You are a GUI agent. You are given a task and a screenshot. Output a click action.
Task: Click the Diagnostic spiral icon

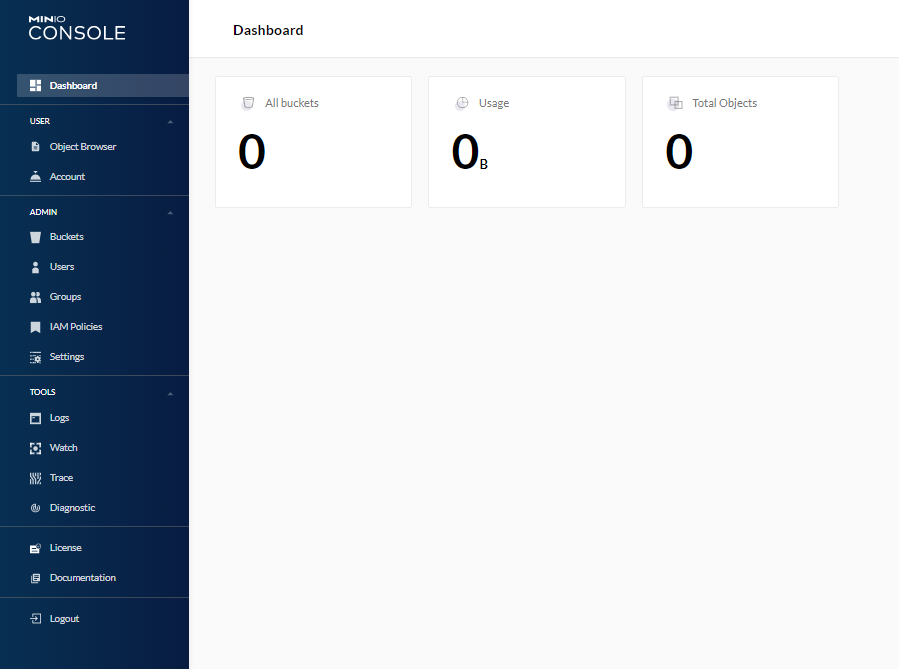point(35,508)
